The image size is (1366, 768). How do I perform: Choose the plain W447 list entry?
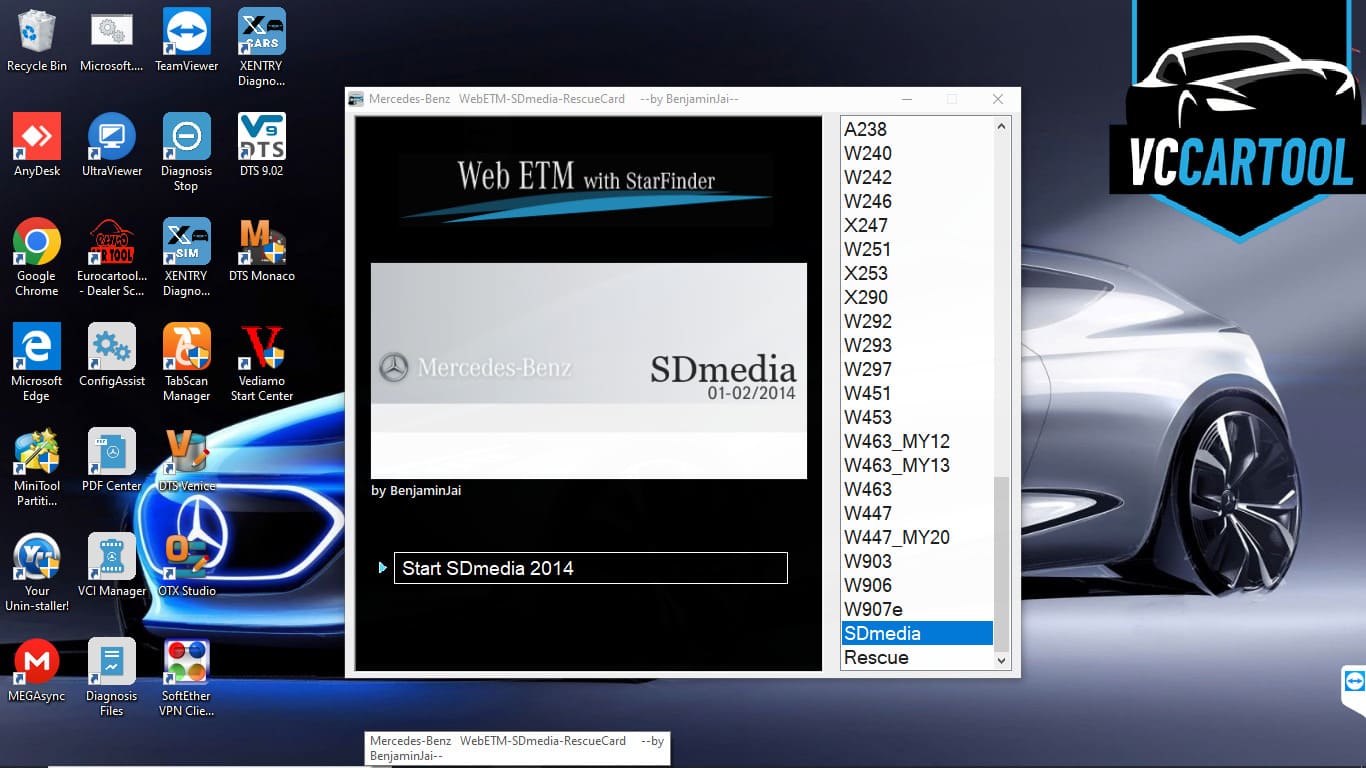tap(917, 513)
